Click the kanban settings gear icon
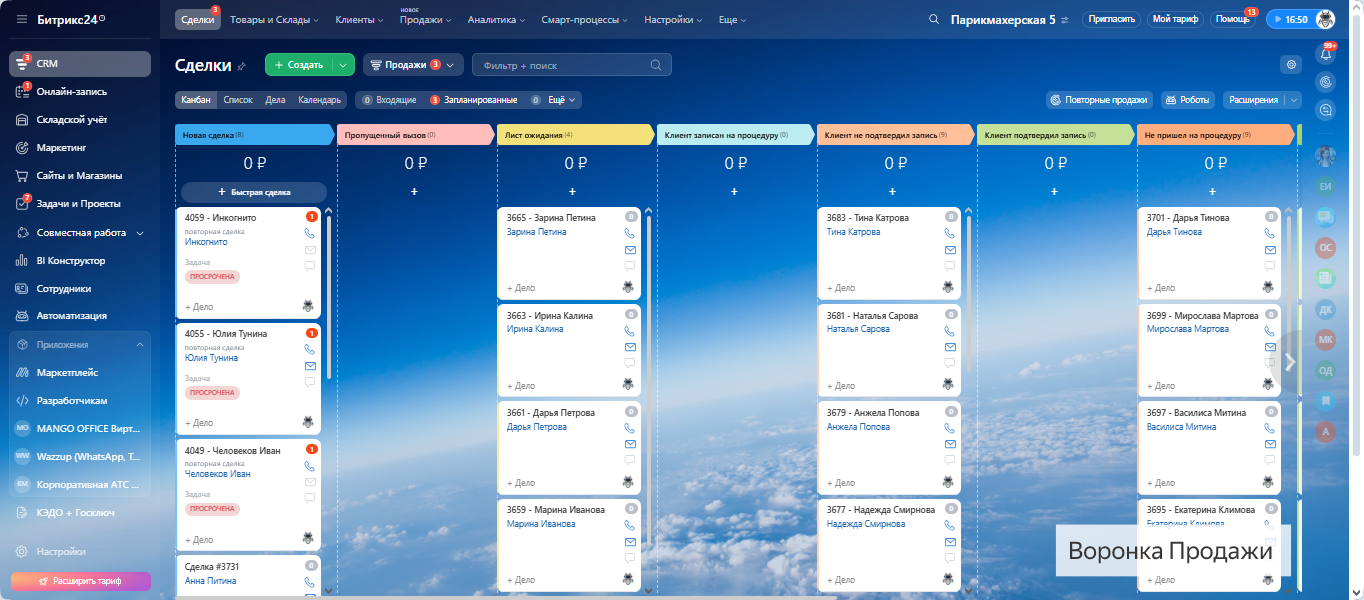1364x600 pixels. pos(1292,65)
